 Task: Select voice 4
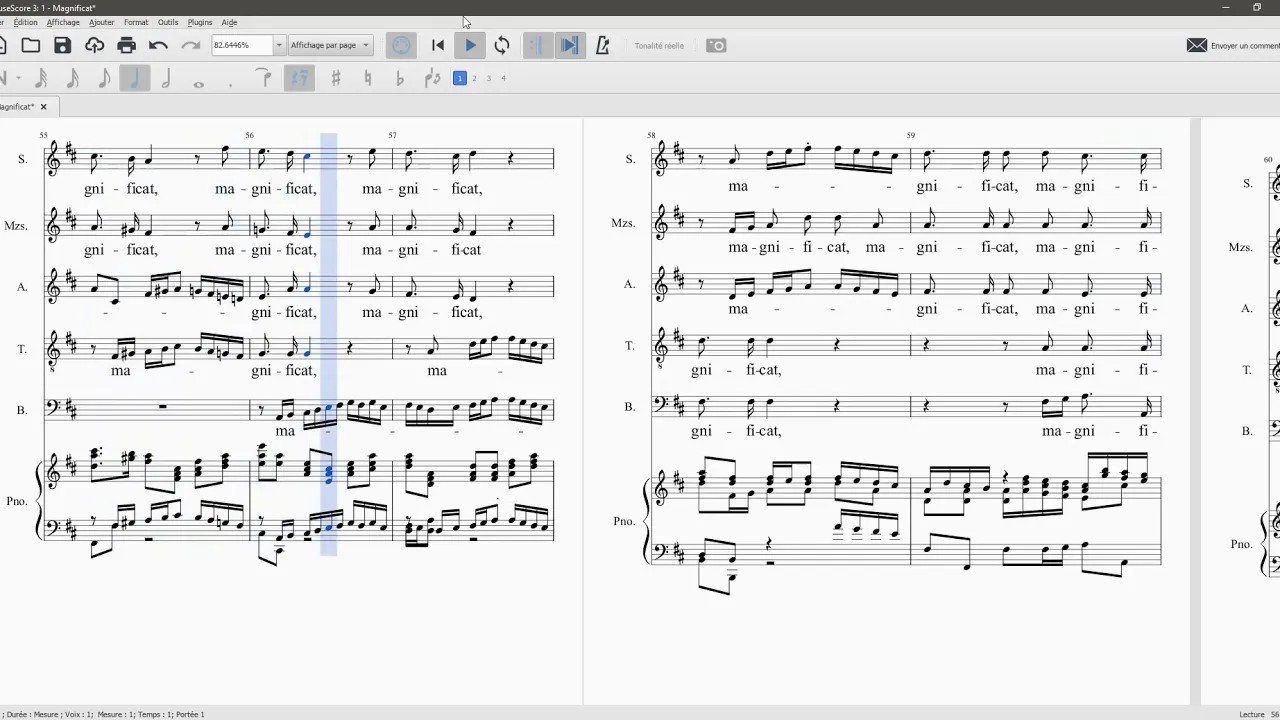click(x=503, y=78)
